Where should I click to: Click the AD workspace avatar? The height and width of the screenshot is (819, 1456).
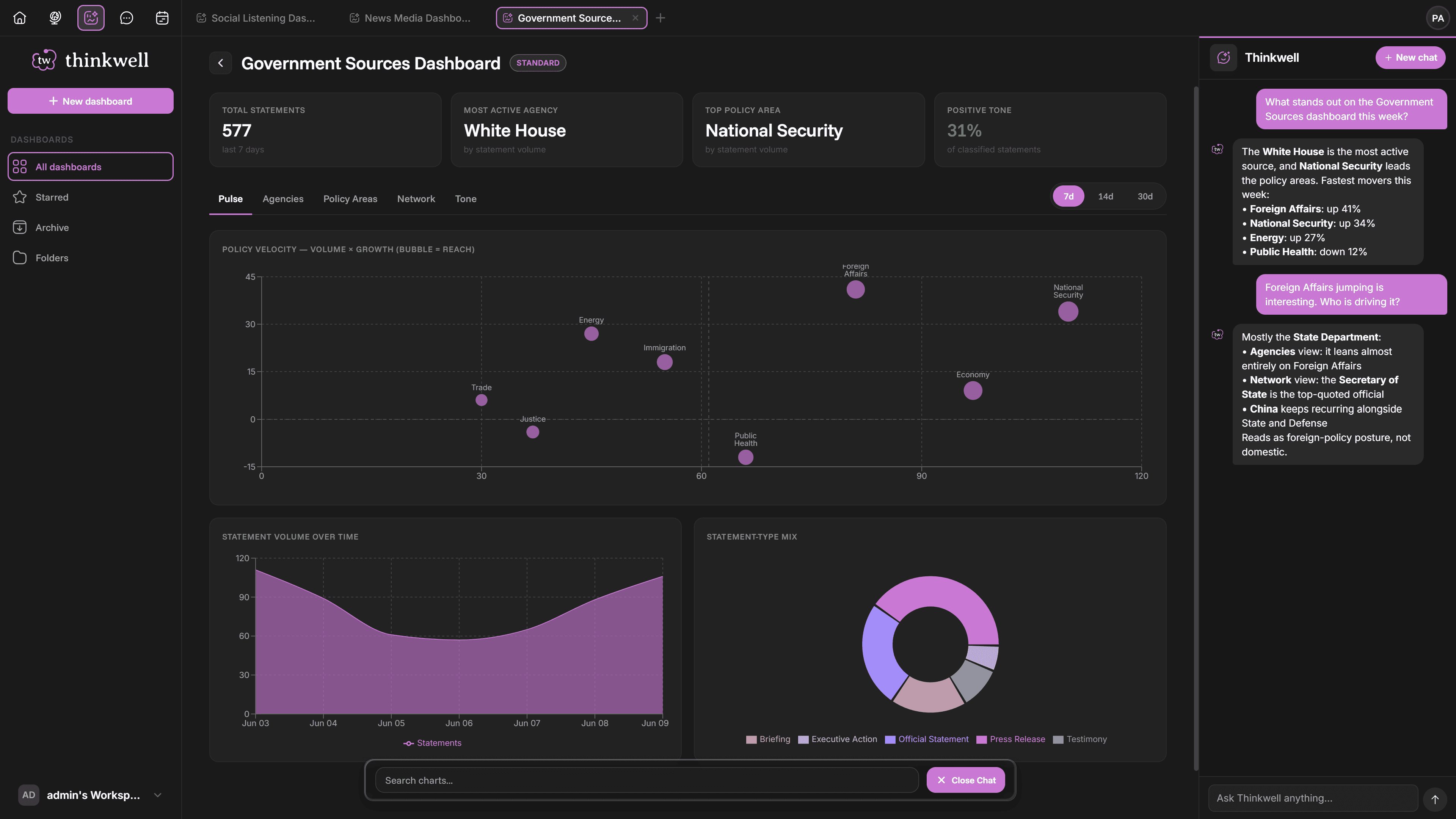pyautogui.click(x=29, y=795)
